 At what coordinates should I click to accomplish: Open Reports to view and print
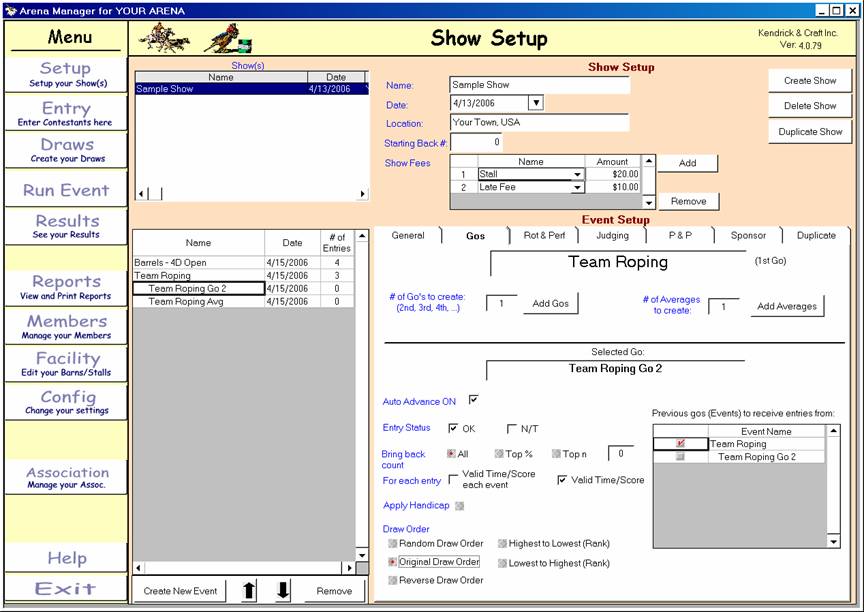[65, 287]
